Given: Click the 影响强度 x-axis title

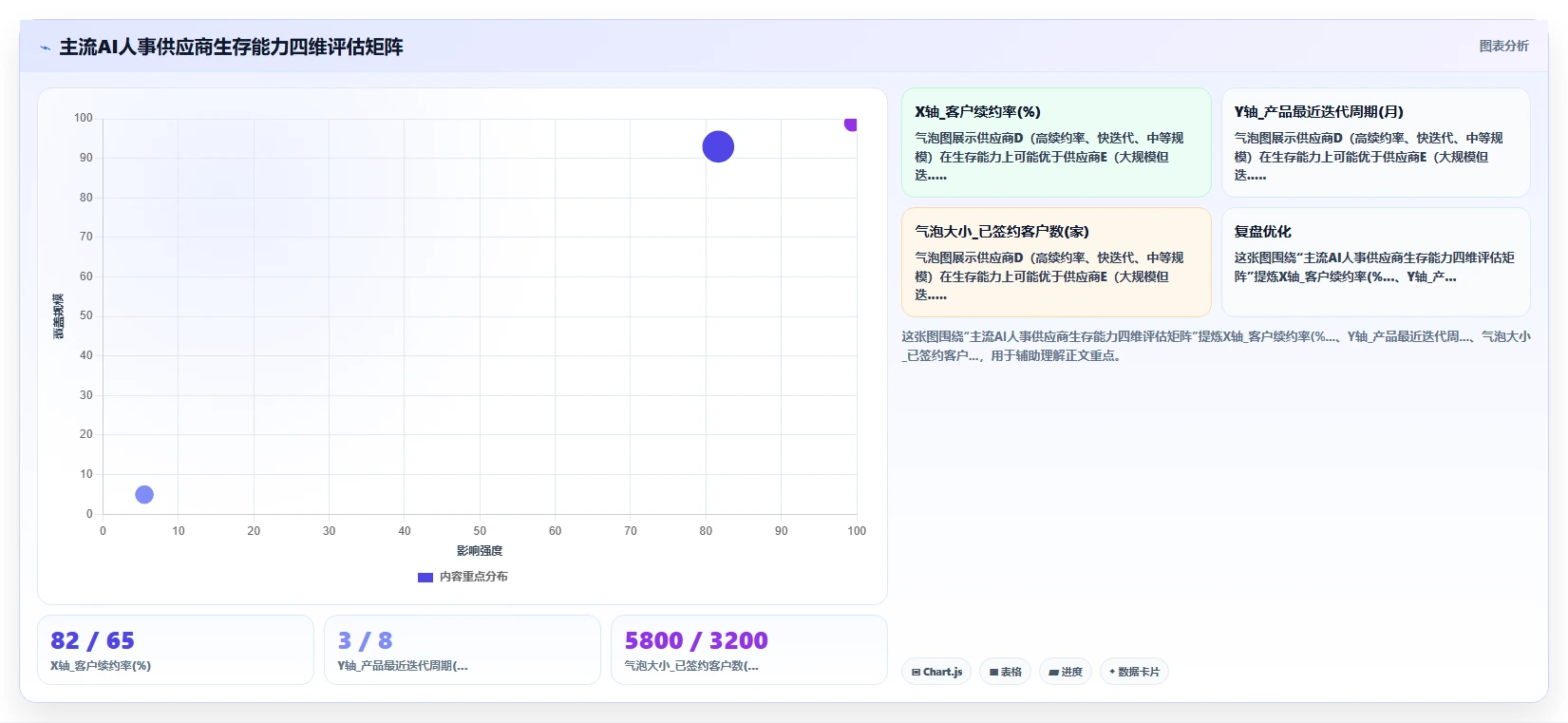Looking at the screenshot, I should (480, 551).
